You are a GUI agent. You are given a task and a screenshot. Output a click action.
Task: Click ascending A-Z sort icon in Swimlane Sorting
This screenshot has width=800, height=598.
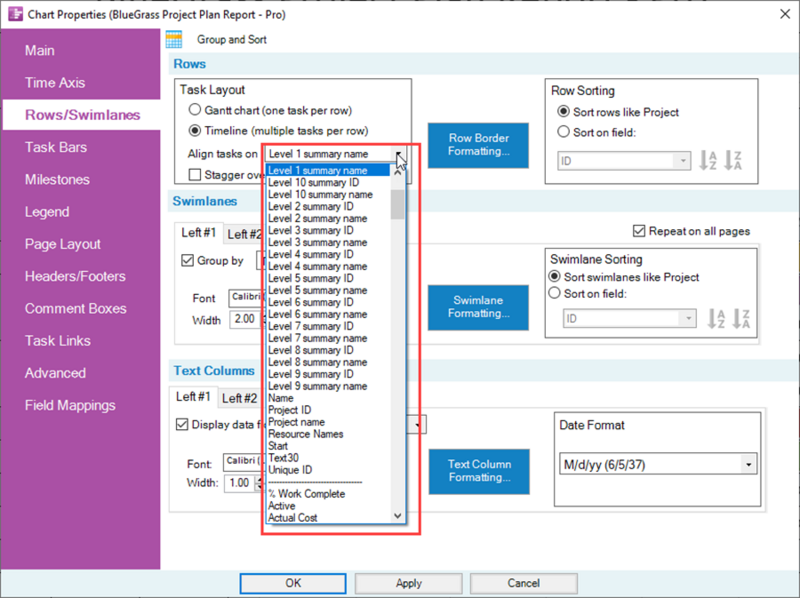pos(716,319)
